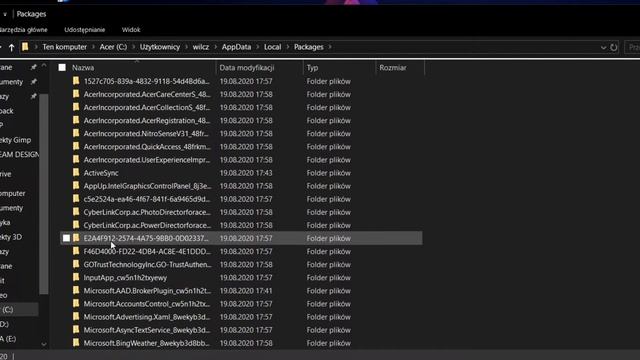Sort by Typ column header
The height and width of the screenshot is (360, 640).
tap(312, 68)
